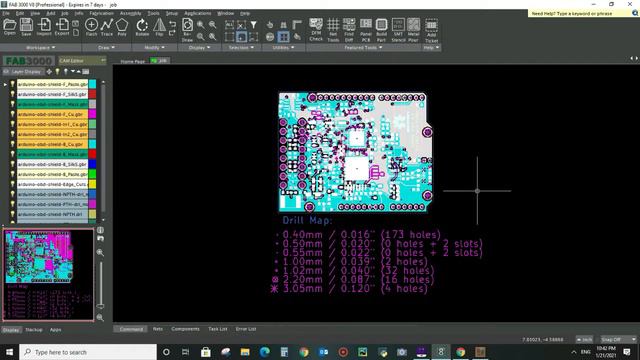Click the Export icon

coord(62,27)
